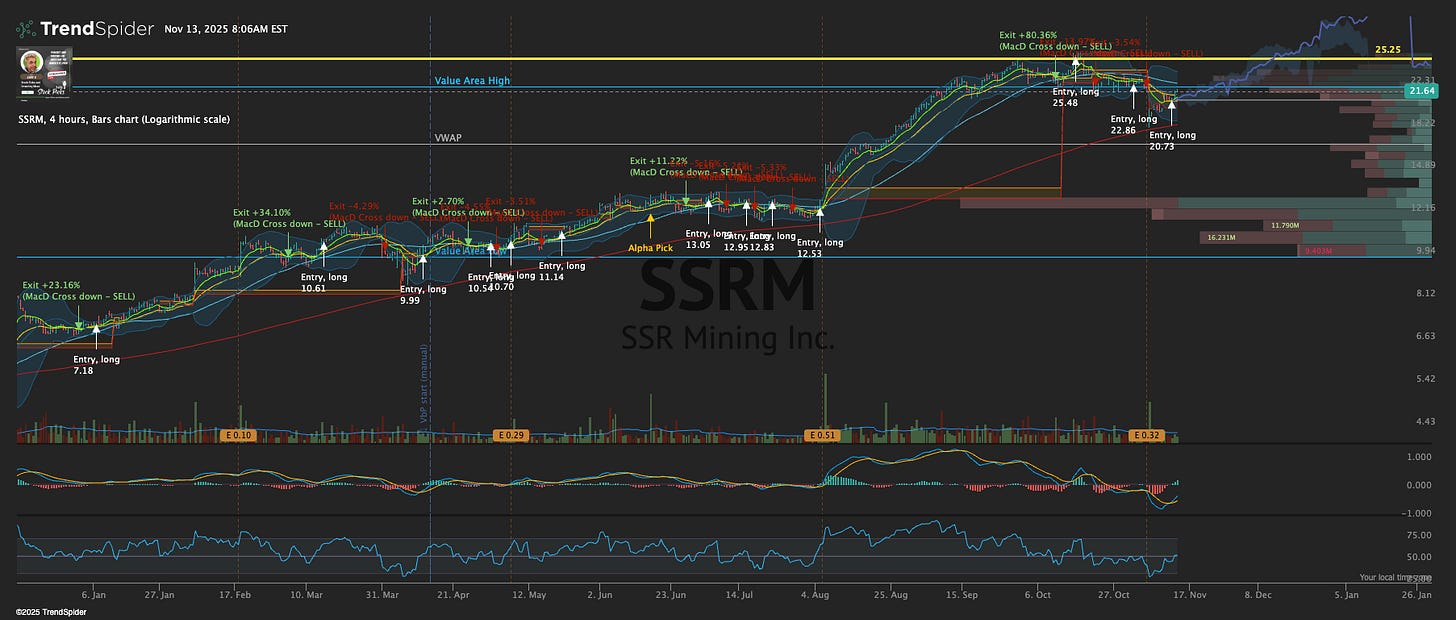Click the Nov 13, 2025 8:06AM EST timestamp

pos(227,29)
